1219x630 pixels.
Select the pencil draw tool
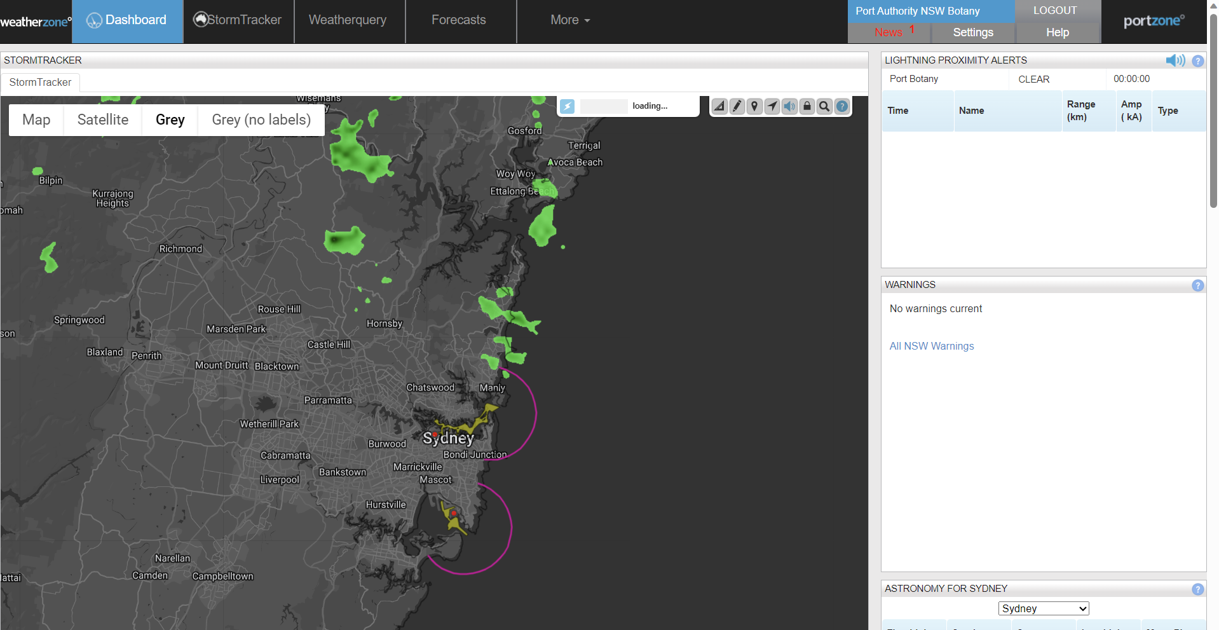click(737, 106)
